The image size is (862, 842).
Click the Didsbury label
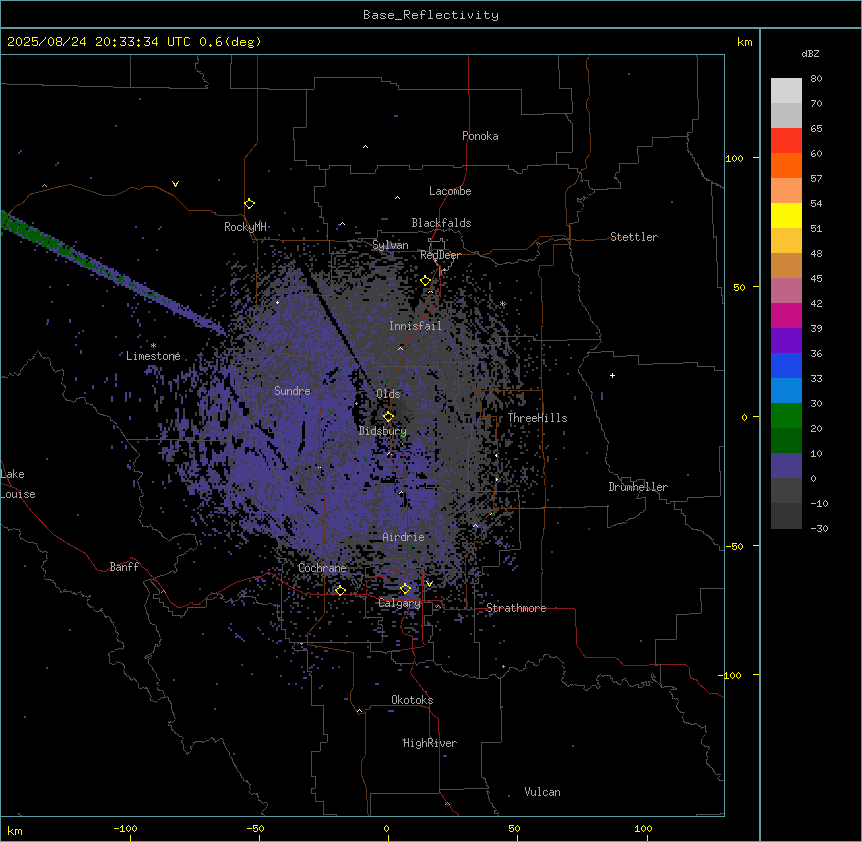383,431
